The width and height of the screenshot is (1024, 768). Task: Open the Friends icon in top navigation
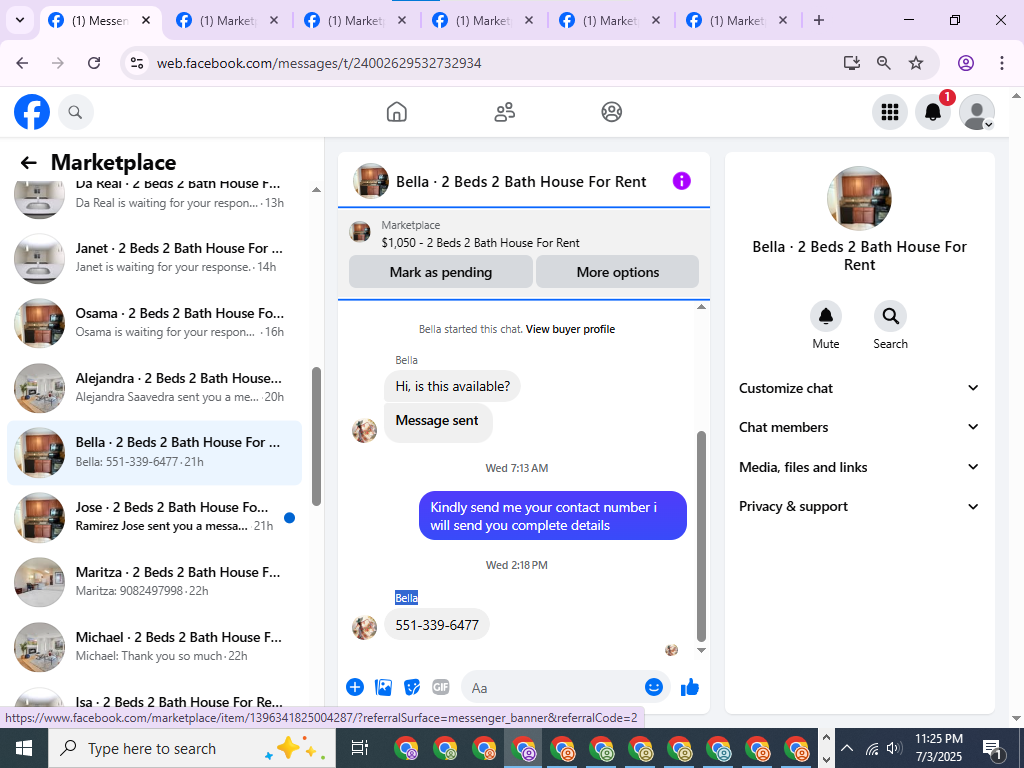504,112
